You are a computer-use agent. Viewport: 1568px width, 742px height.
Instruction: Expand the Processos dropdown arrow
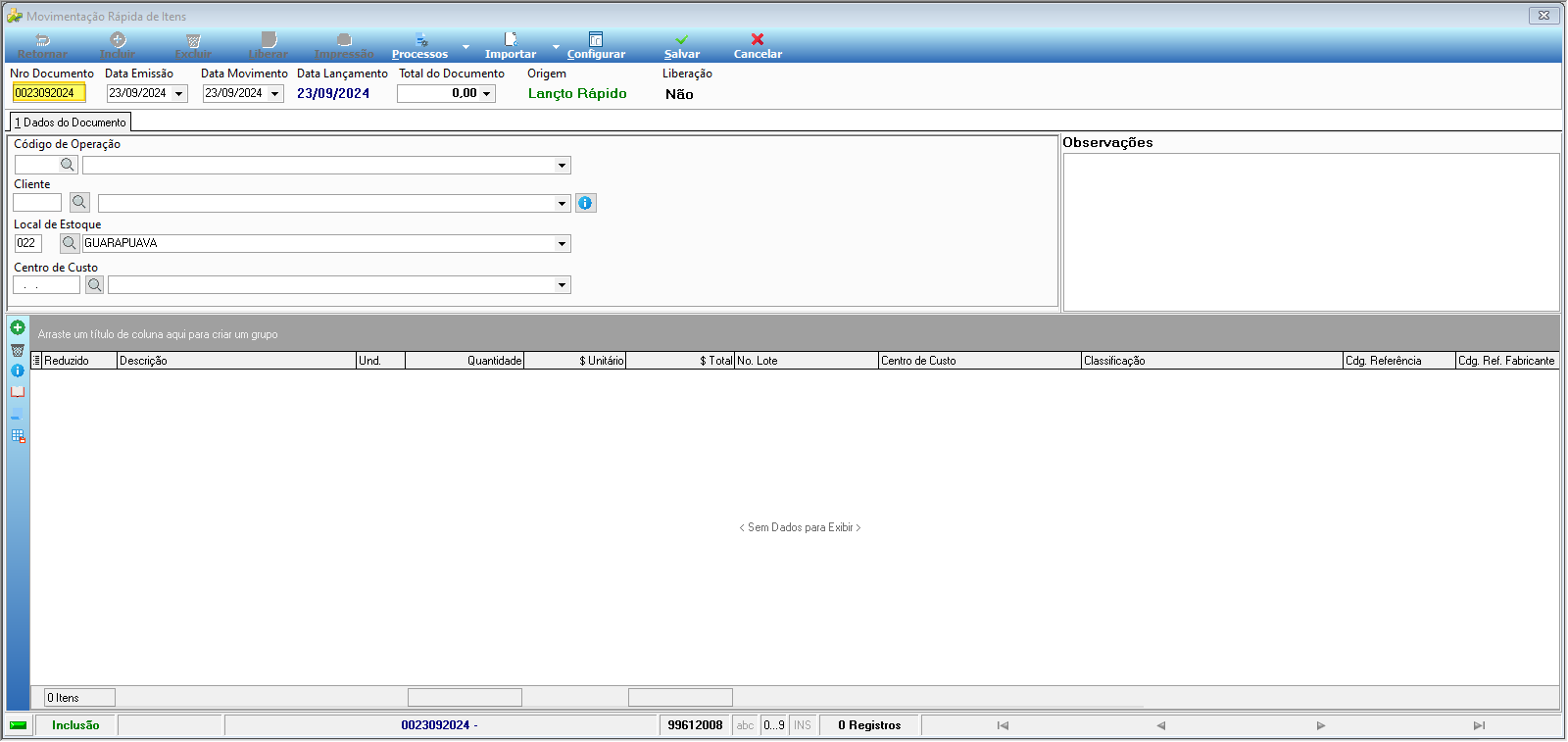point(465,46)
